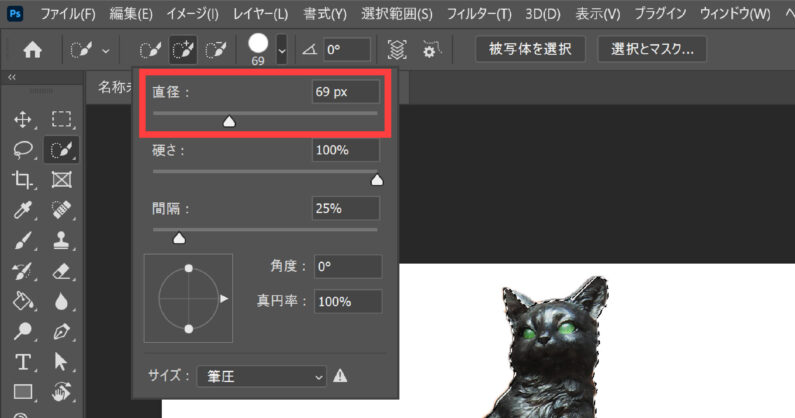The width and height of the screenshot is (795, 418).
Task: Edit the angle field in options bar
Action: [347, 50]
